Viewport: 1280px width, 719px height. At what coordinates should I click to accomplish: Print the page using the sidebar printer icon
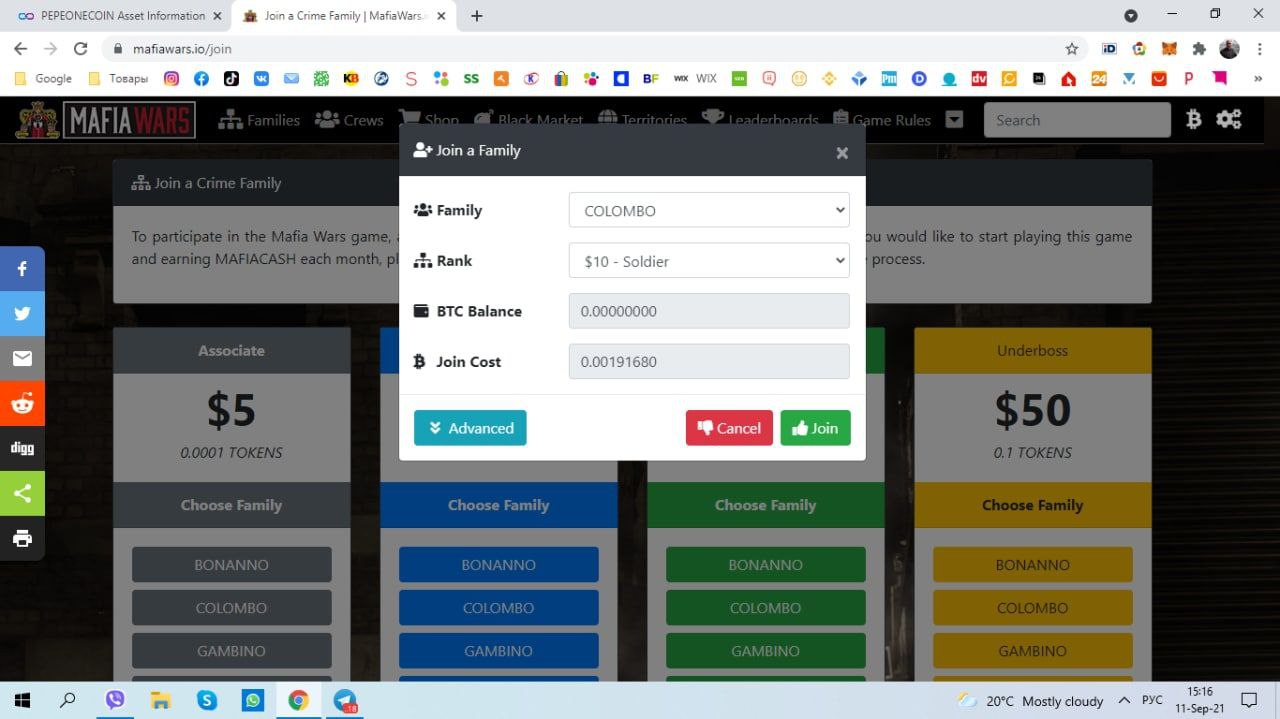click(22, 538)
